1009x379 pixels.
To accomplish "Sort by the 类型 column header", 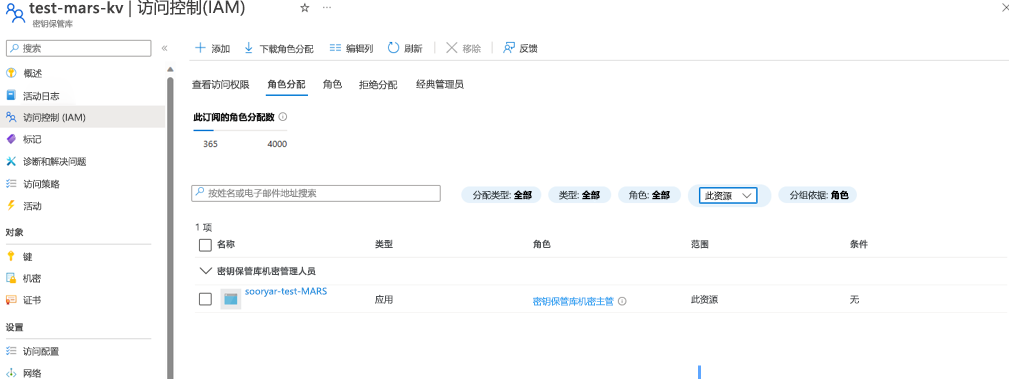I will tap(384, 245).
